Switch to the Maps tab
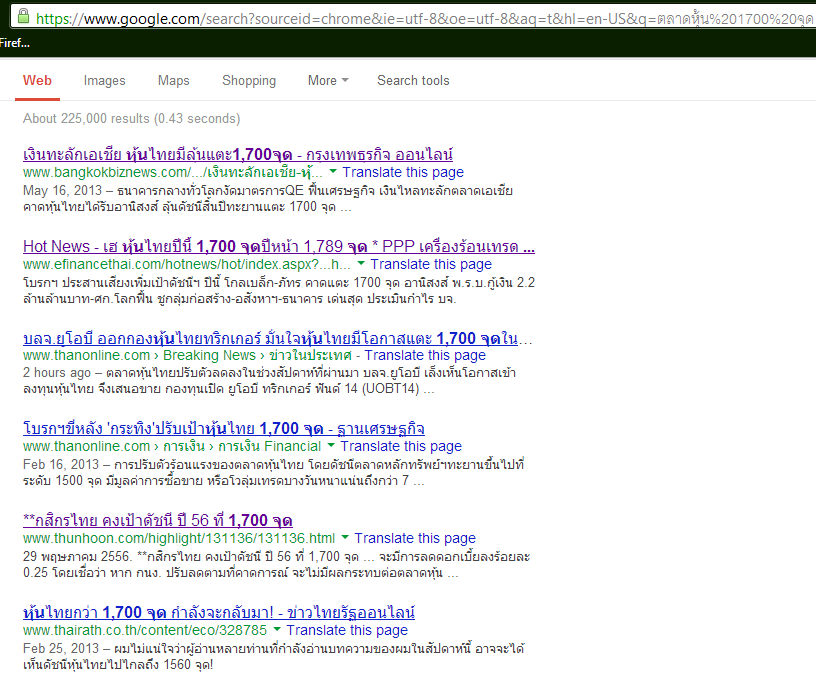 [x=174, y=81]
